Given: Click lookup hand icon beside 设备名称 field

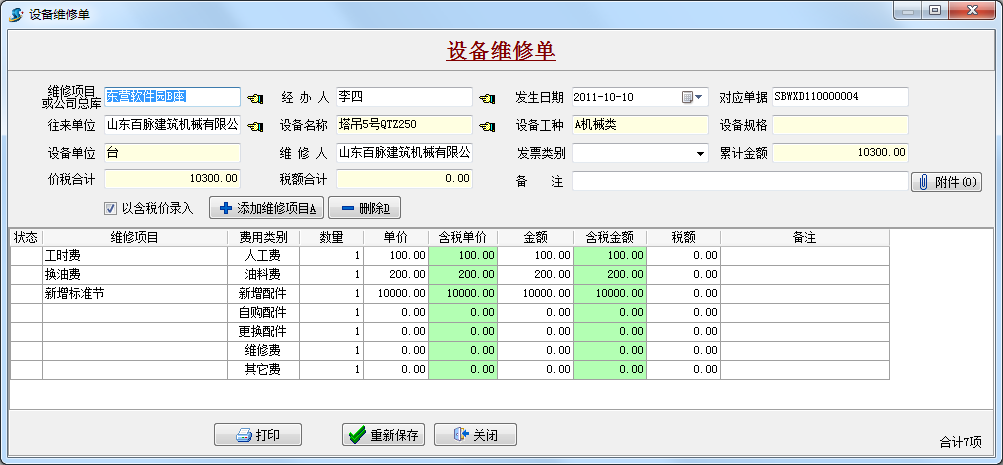Looking at the screenshot, I should tap(487, 126).
